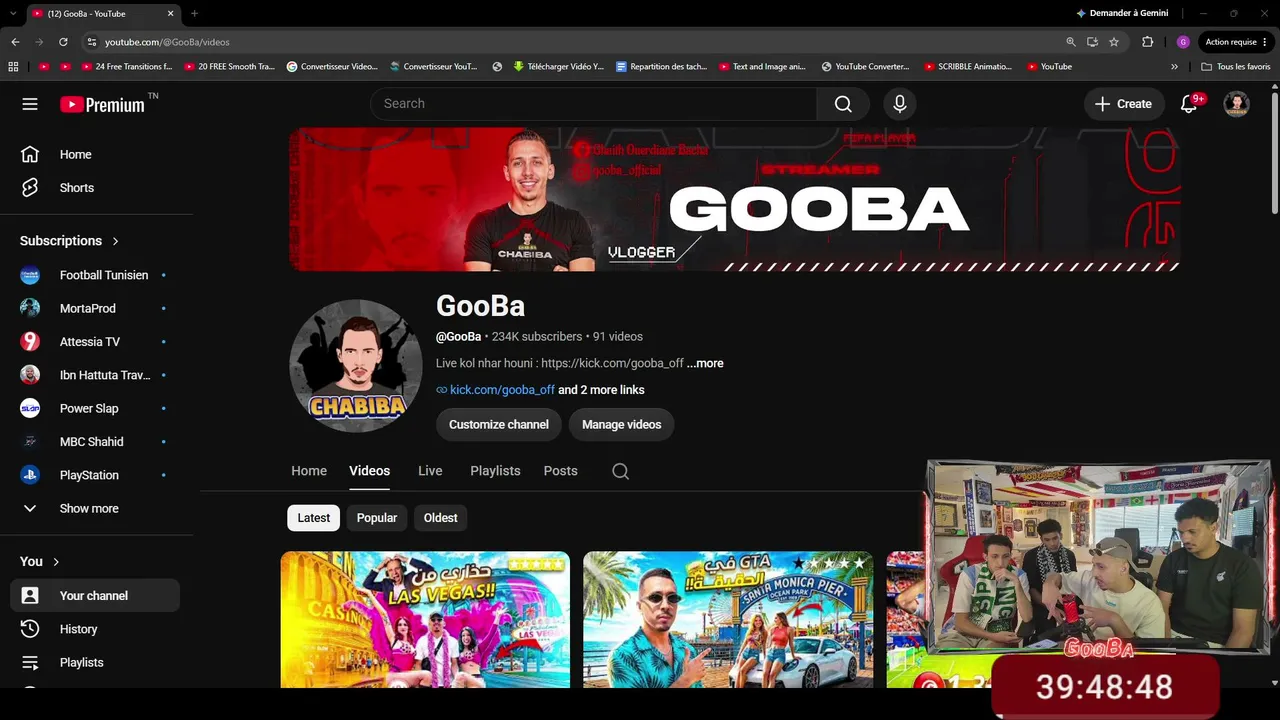
Task: Click the YouTube search field
Action: 594,104
